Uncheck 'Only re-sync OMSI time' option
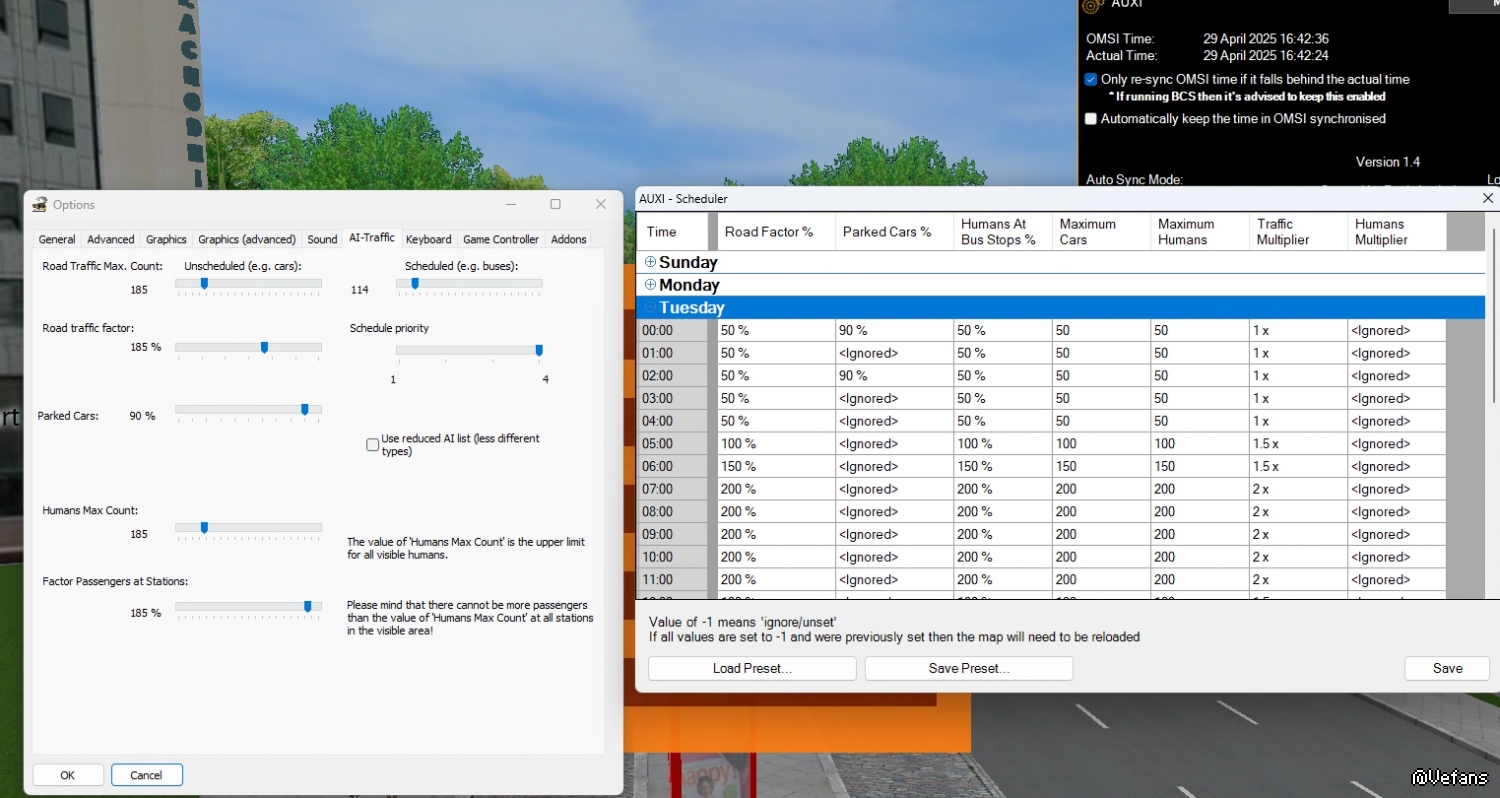 click(x=1091, y=79)
